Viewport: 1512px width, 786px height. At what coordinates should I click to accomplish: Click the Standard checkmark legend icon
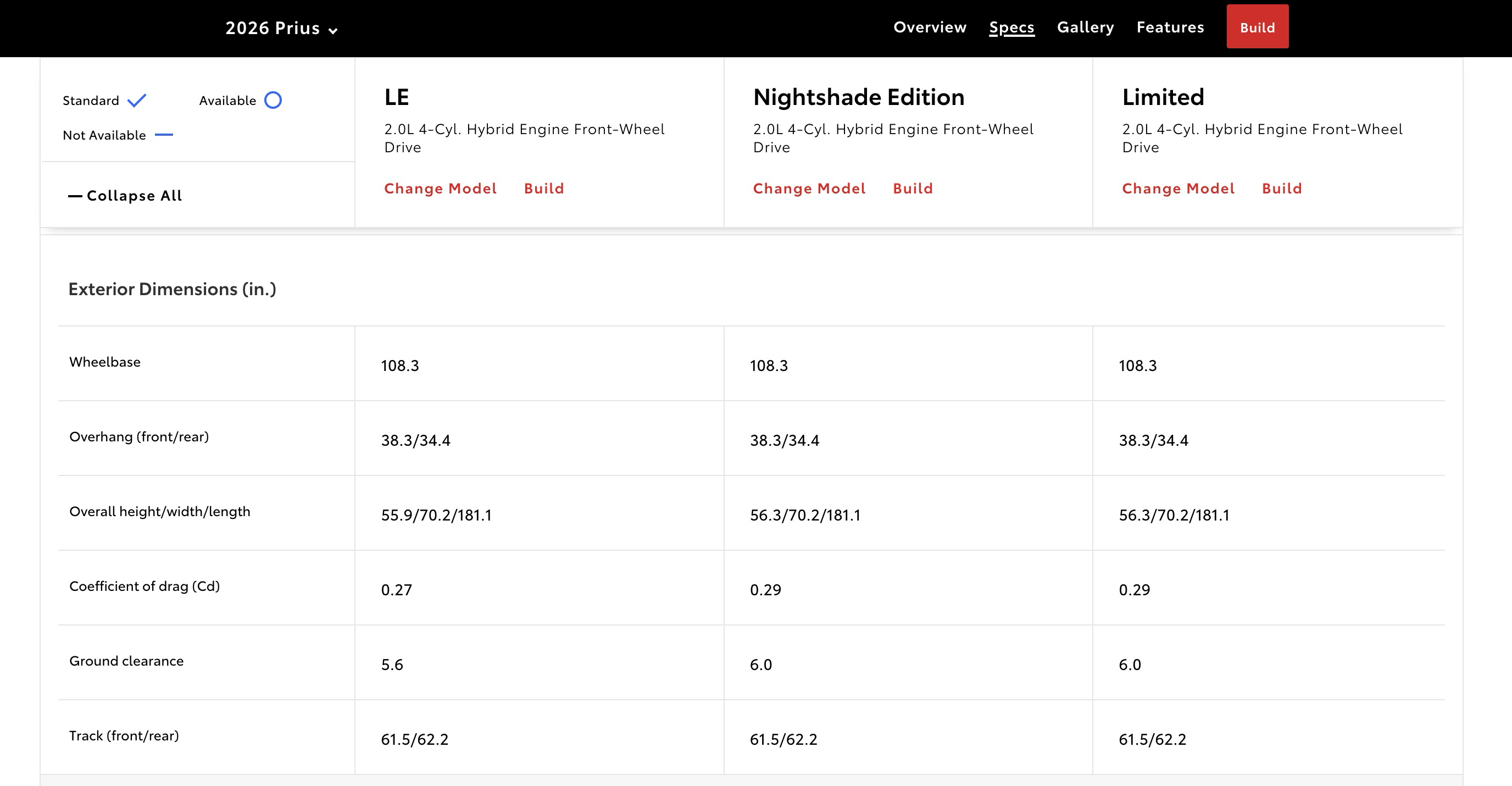[x=137, y=101]
